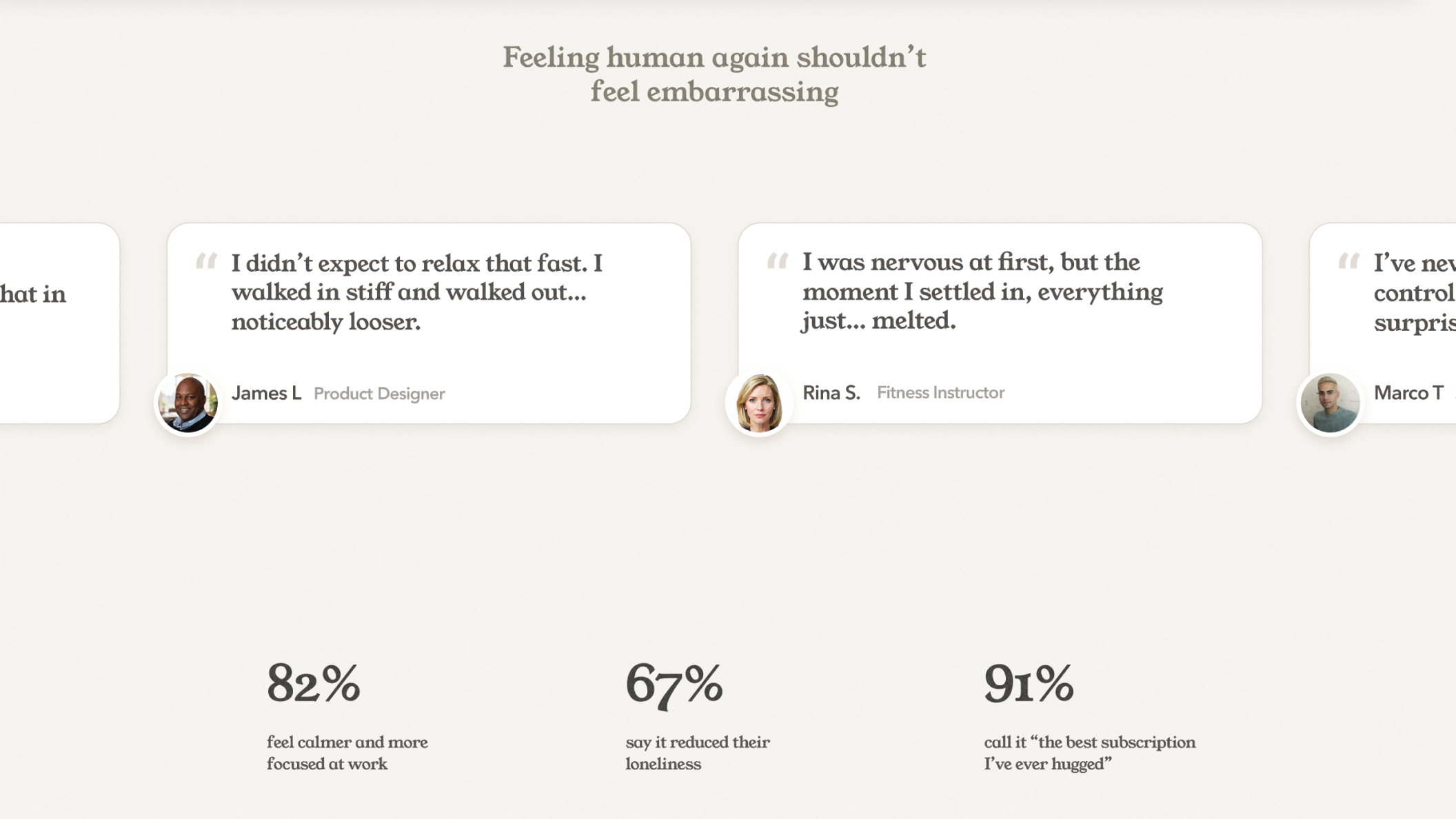Image resolution: width=1456 pixels, height=819 pixels.
Task: Click the "I was nervous at first" quote
Action: (982, 292)
